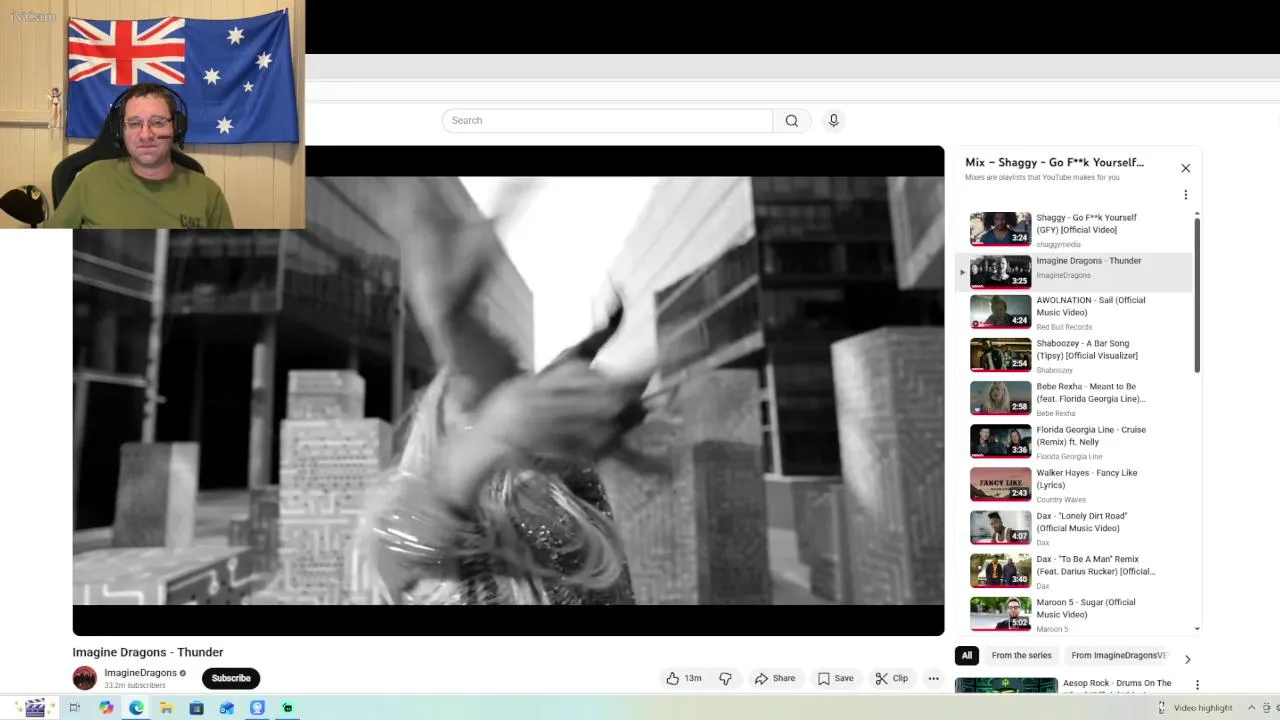Show more filter chips with right chevron
Image resolution: width=1280 pixels, height=720 pixels.
pos(1187,659)
